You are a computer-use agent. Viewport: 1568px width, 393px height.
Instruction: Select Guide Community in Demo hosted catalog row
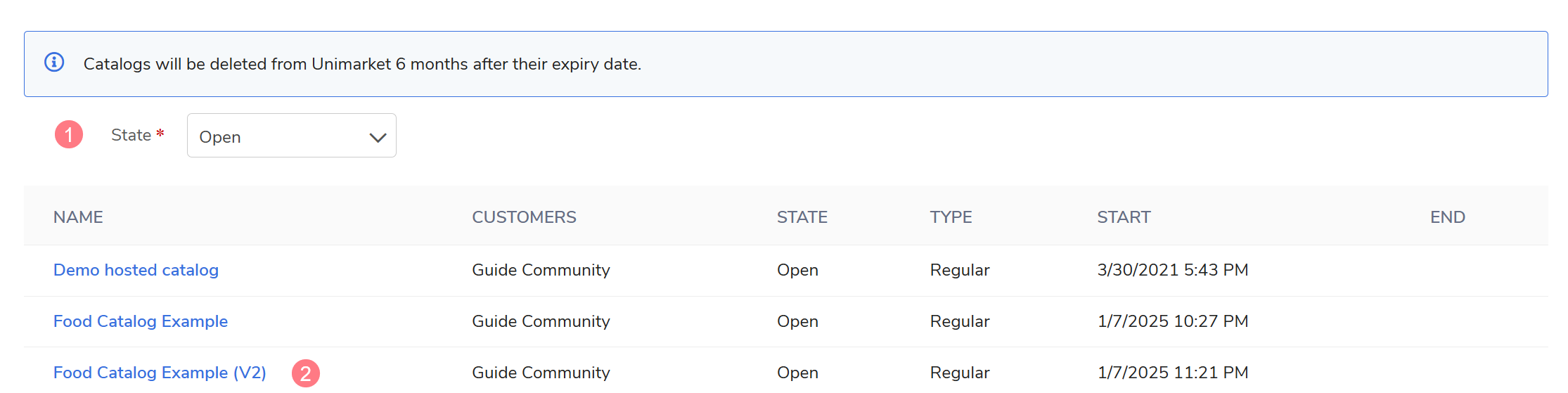tap(541, 270)
